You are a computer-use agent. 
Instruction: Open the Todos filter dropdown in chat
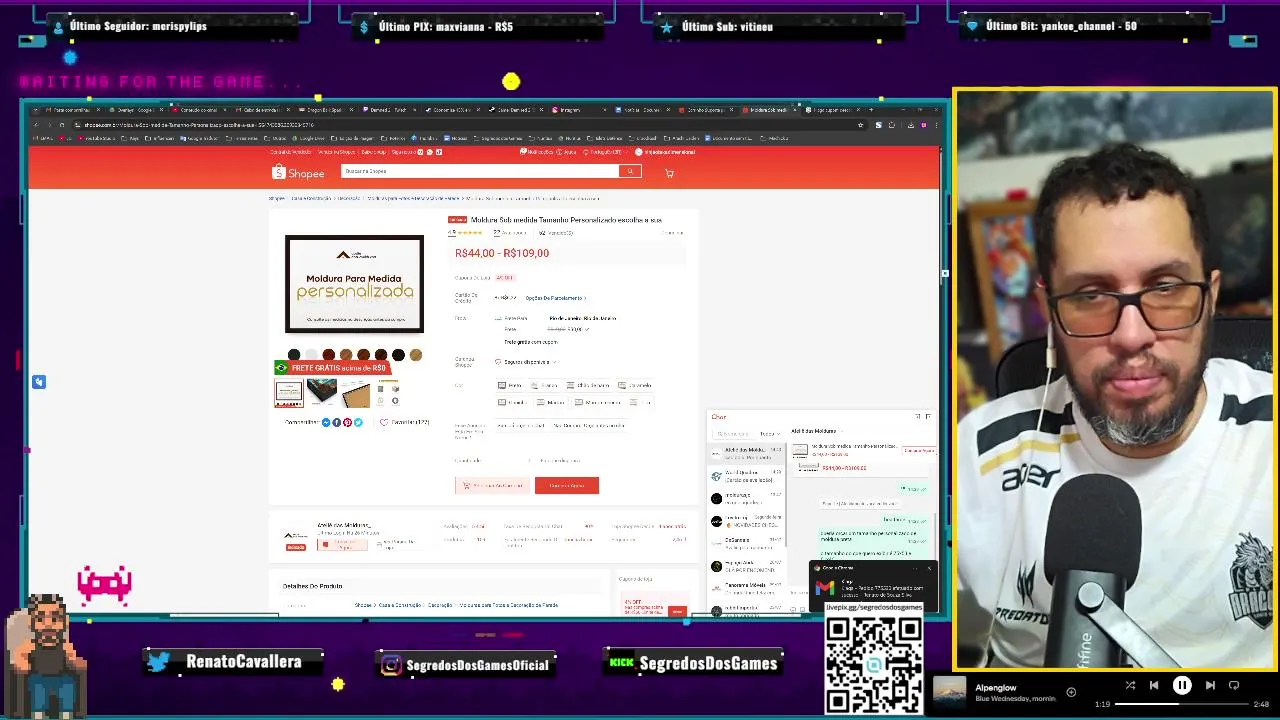(x=770, y=434)
